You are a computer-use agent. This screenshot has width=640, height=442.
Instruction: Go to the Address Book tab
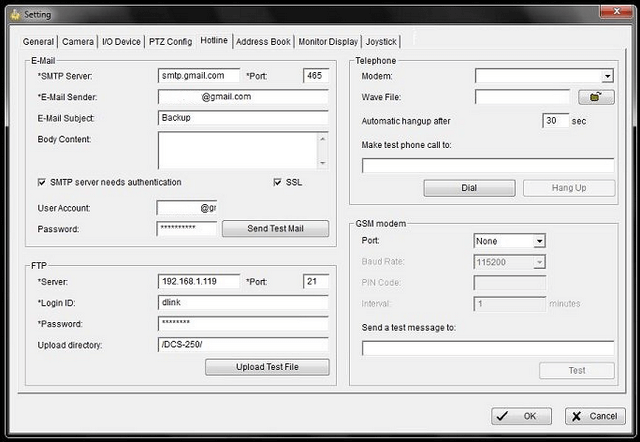pyautogui.click(x=264, y=42)
